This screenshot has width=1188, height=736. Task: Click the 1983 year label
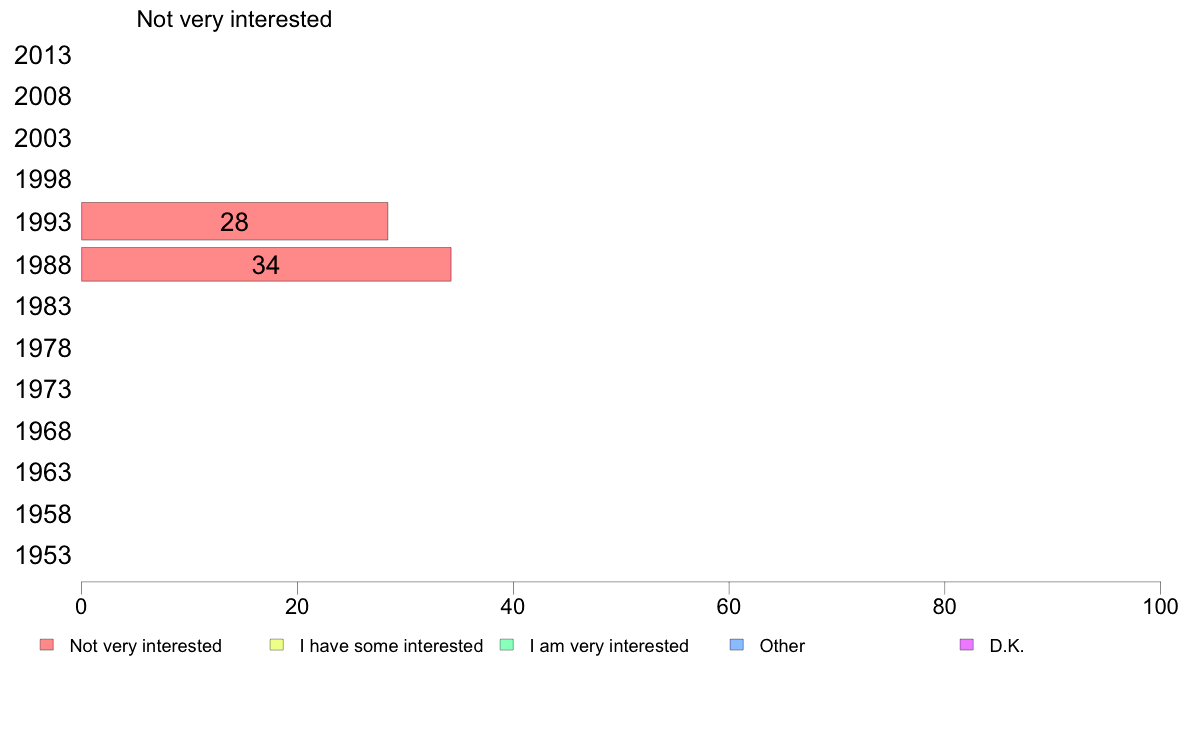pyautogui.click(x=43, y=306)
